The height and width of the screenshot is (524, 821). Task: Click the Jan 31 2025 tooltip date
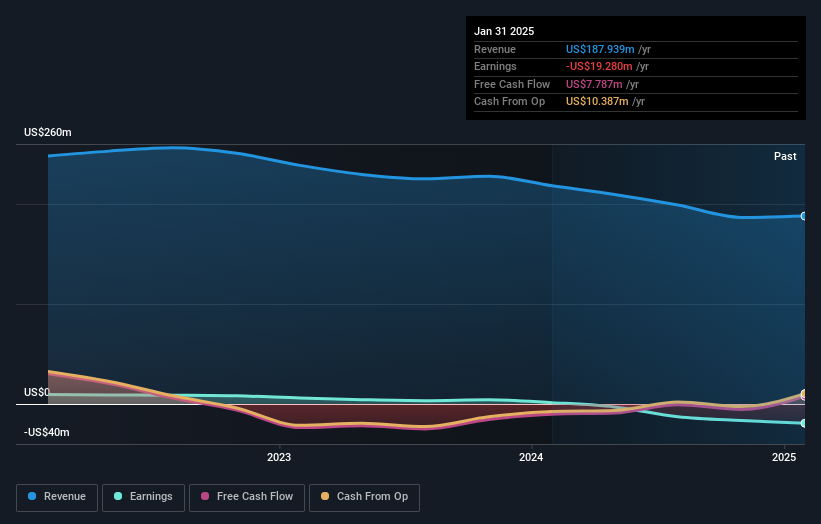pyautogui.click(x=504, y=31)
